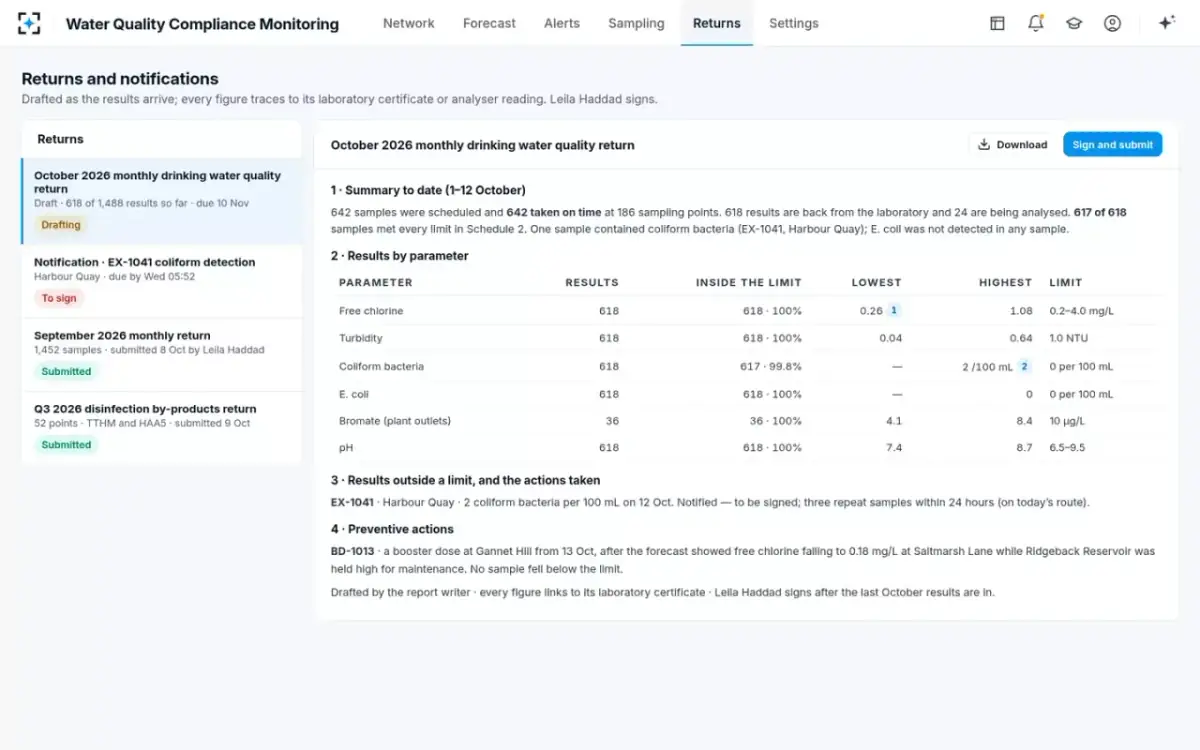This screenshot has height=750, width=1200.
Task: Click the 617 · 99.8% cell
Action: (771, 367)
